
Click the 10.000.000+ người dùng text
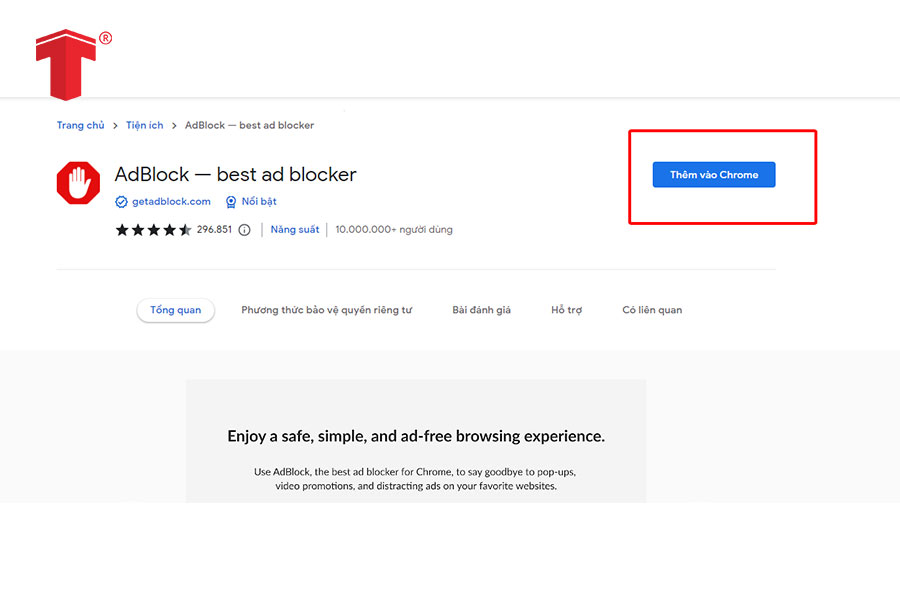click(394, 230)
